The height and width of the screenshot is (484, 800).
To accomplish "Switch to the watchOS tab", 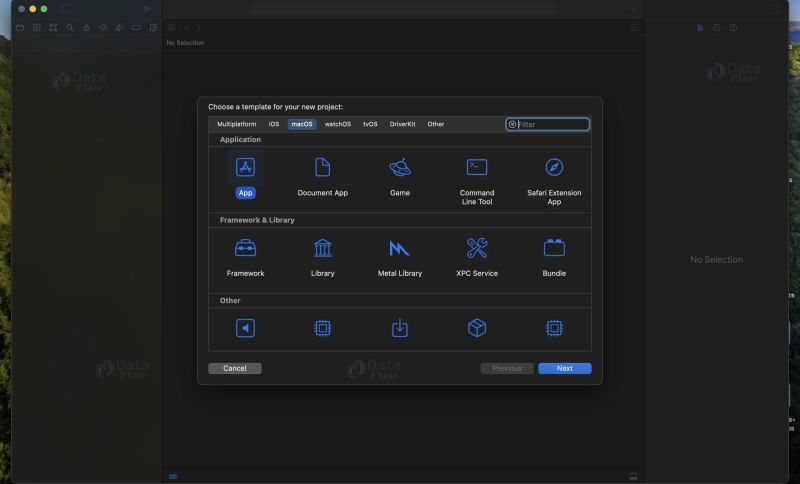I will click(338, 124).
